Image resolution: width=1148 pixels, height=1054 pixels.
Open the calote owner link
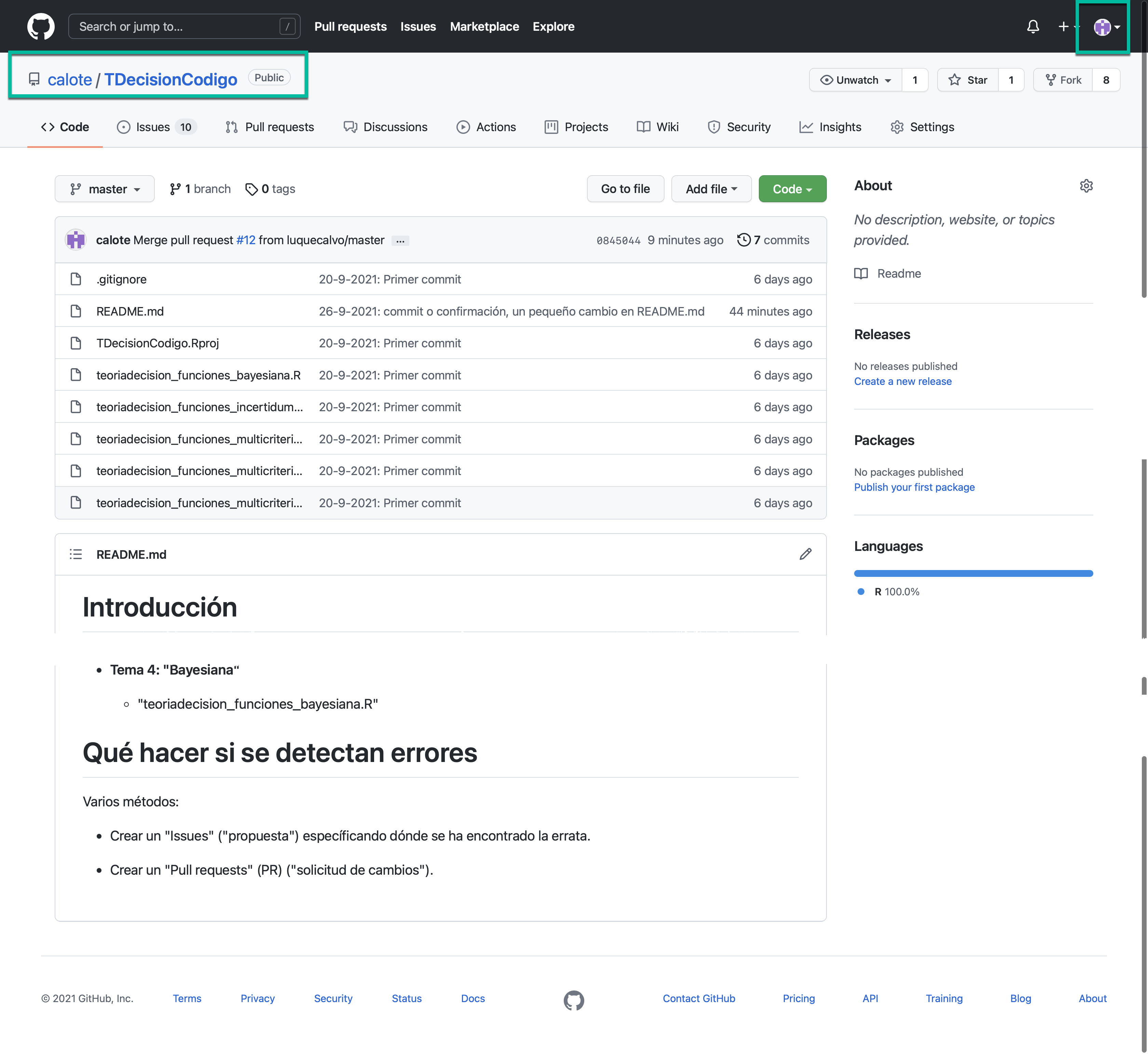70,79
